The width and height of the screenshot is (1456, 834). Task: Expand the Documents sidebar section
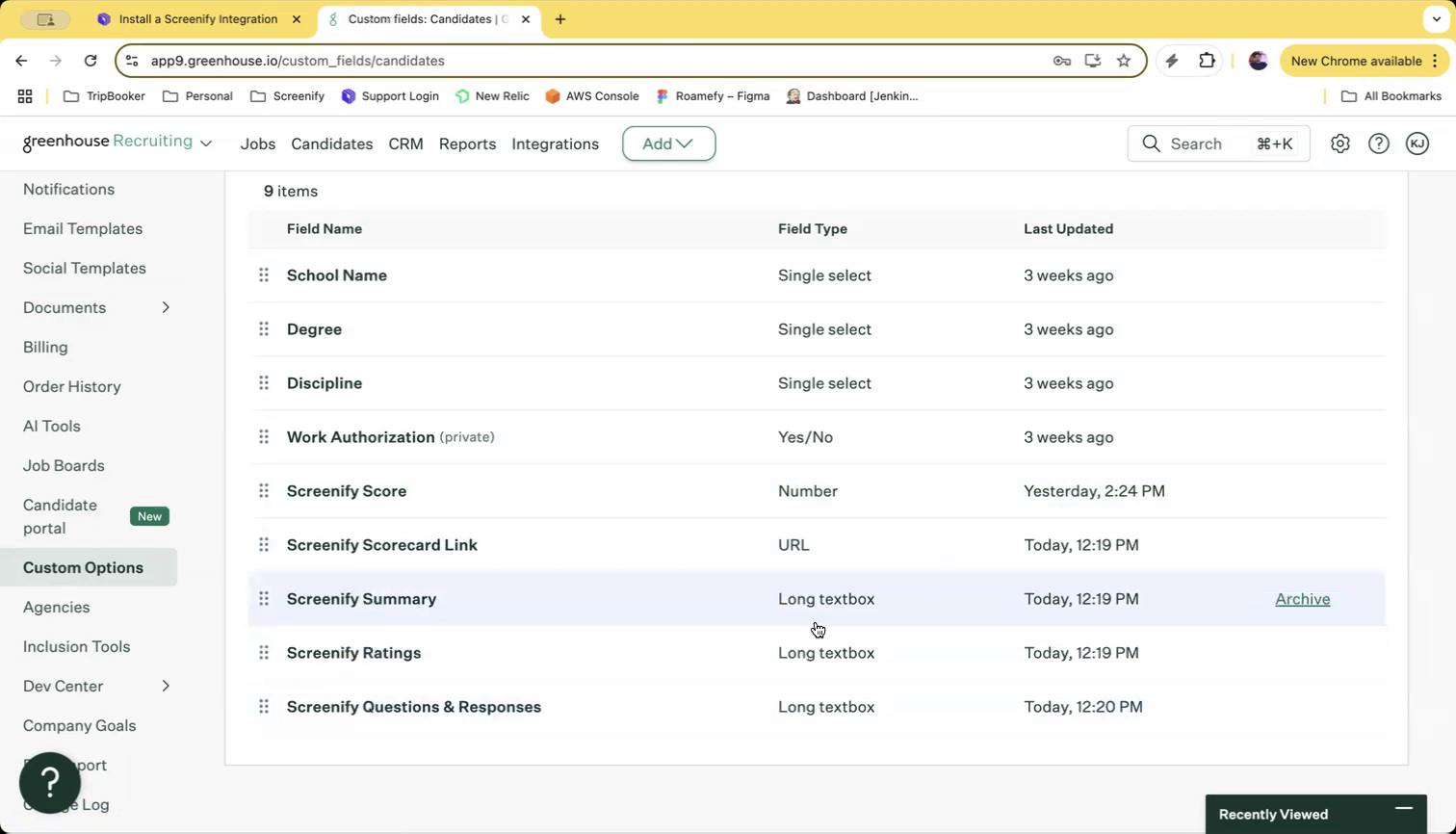pos(166,308)
